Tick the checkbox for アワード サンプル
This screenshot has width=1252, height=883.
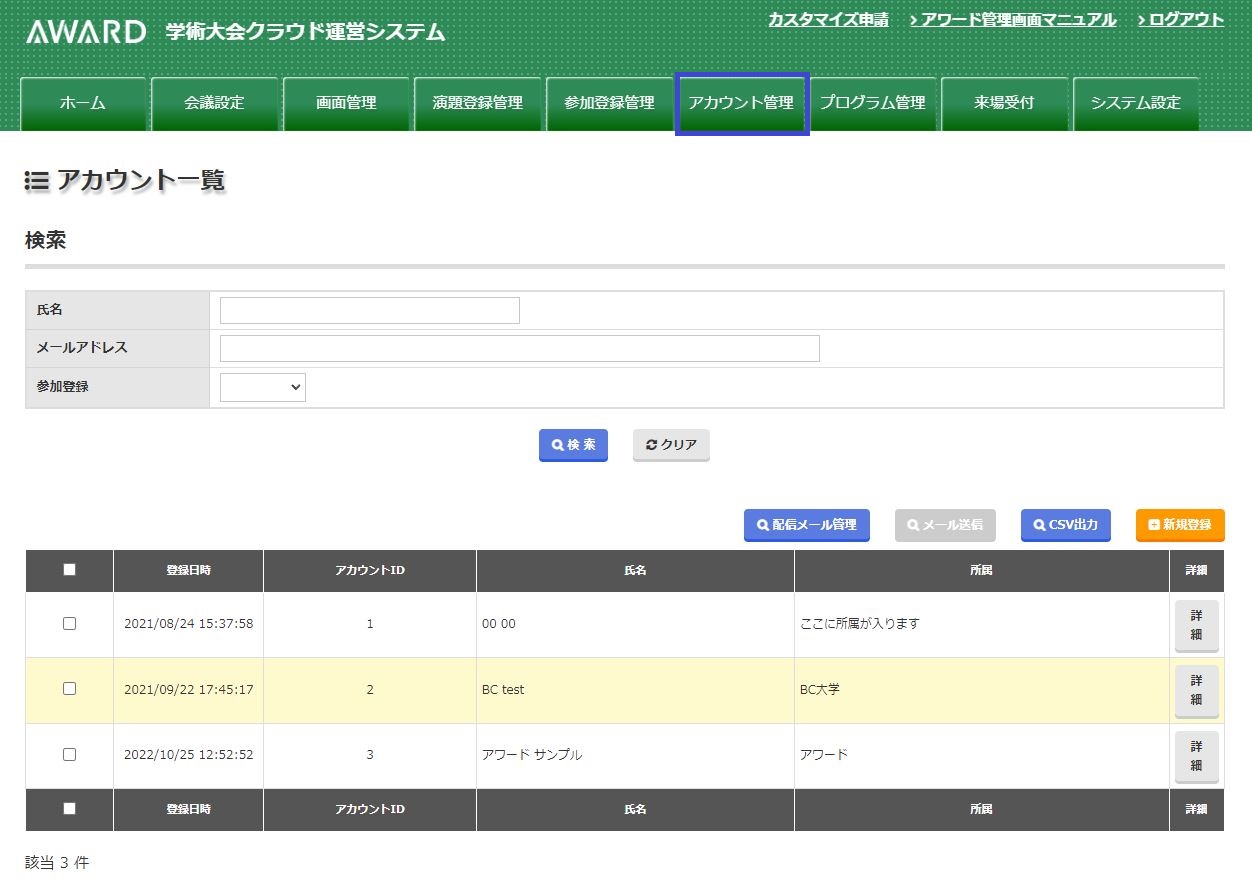pyautogui.click(x=69, y=755)
